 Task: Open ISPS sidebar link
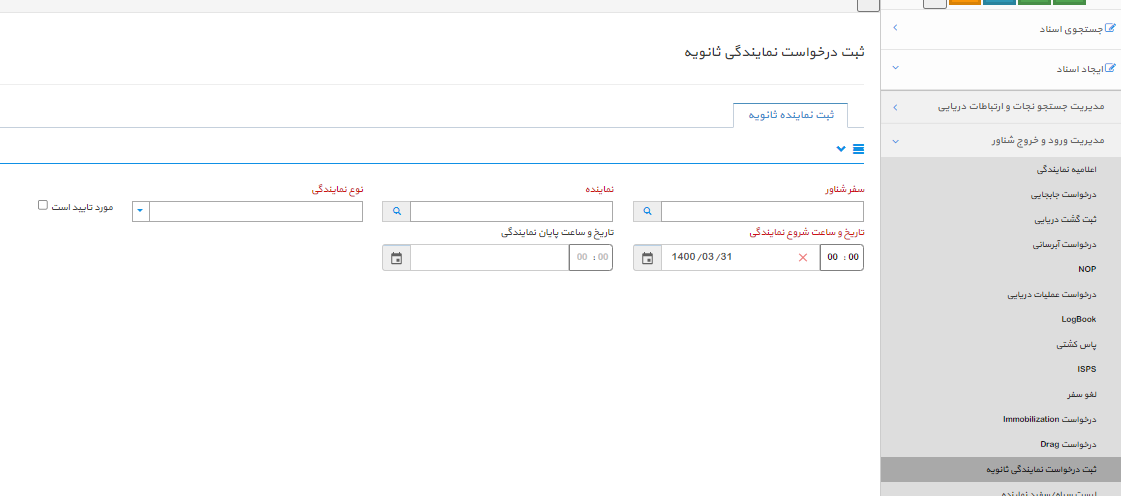point(1087,369)
